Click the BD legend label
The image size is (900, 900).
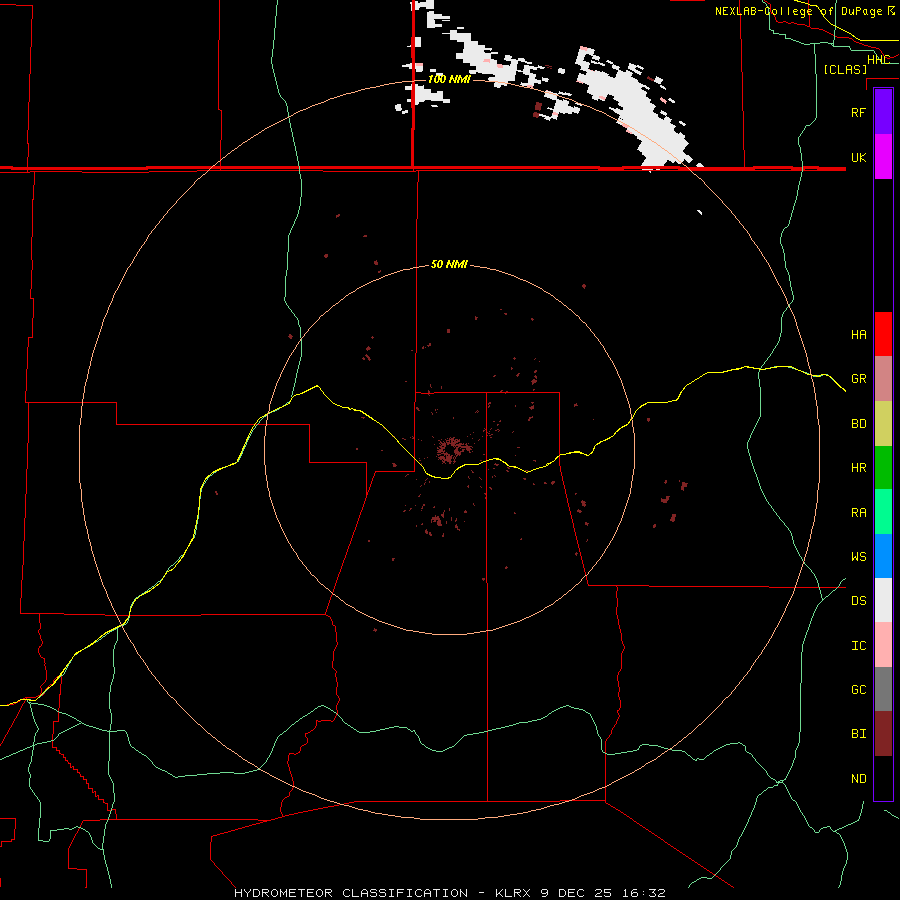click(x=859, y=424)
